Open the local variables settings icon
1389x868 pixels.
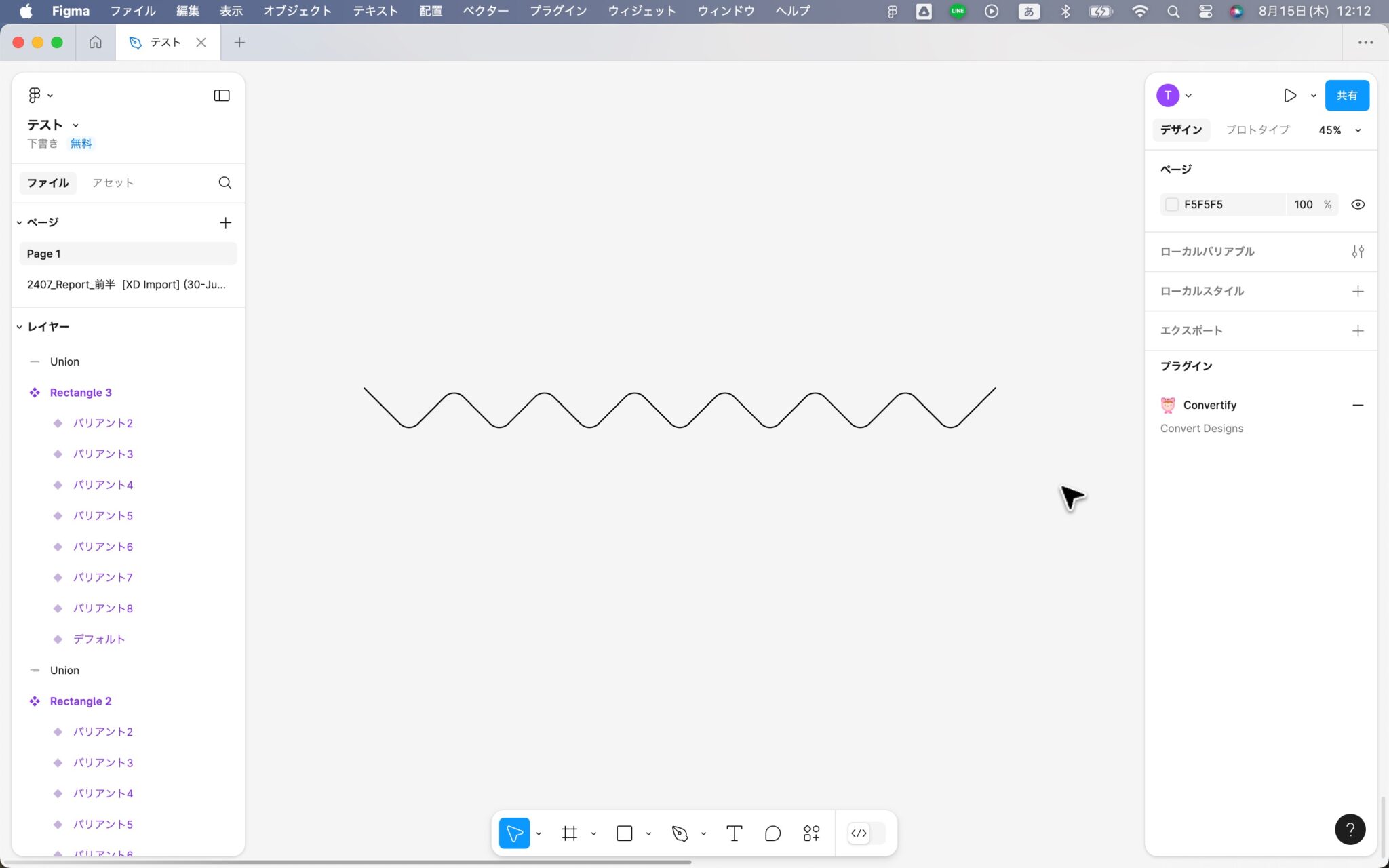click(1358, 252)
